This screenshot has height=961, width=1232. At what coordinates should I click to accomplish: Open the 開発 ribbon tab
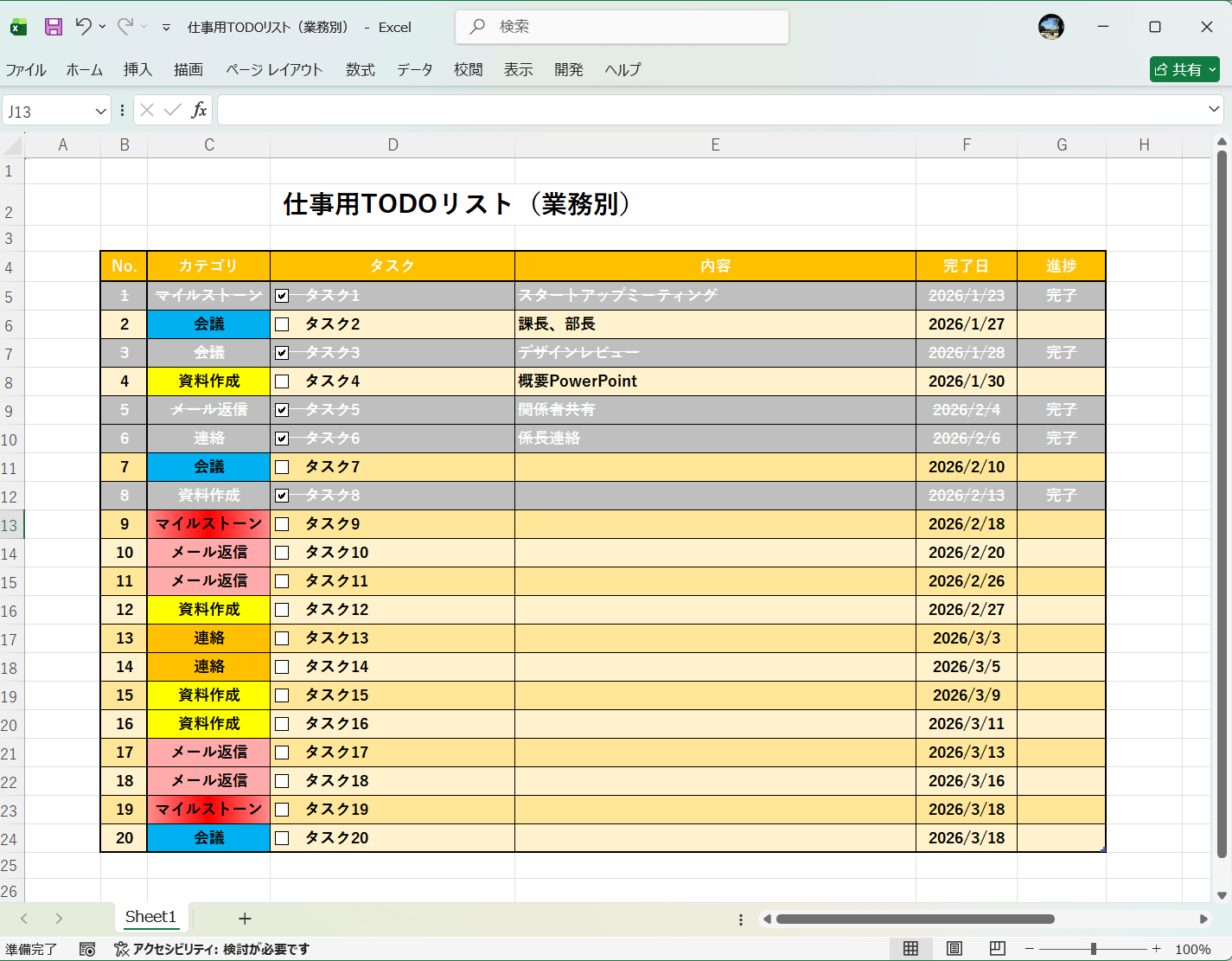[569, 70]
